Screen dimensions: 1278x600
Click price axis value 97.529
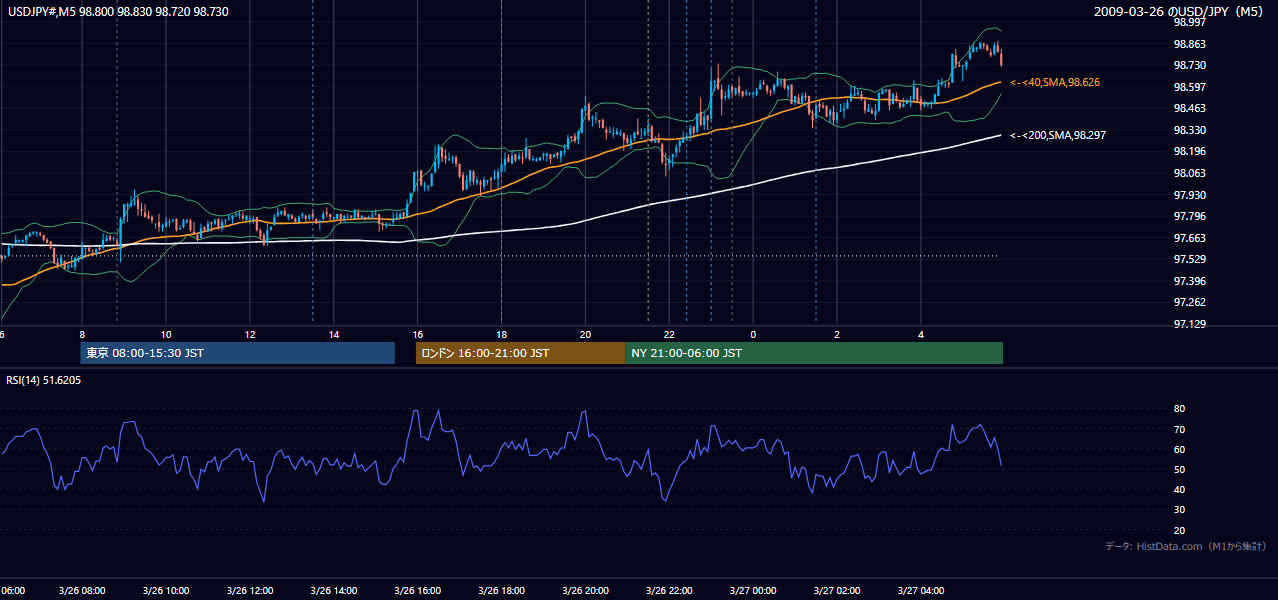1191,259
